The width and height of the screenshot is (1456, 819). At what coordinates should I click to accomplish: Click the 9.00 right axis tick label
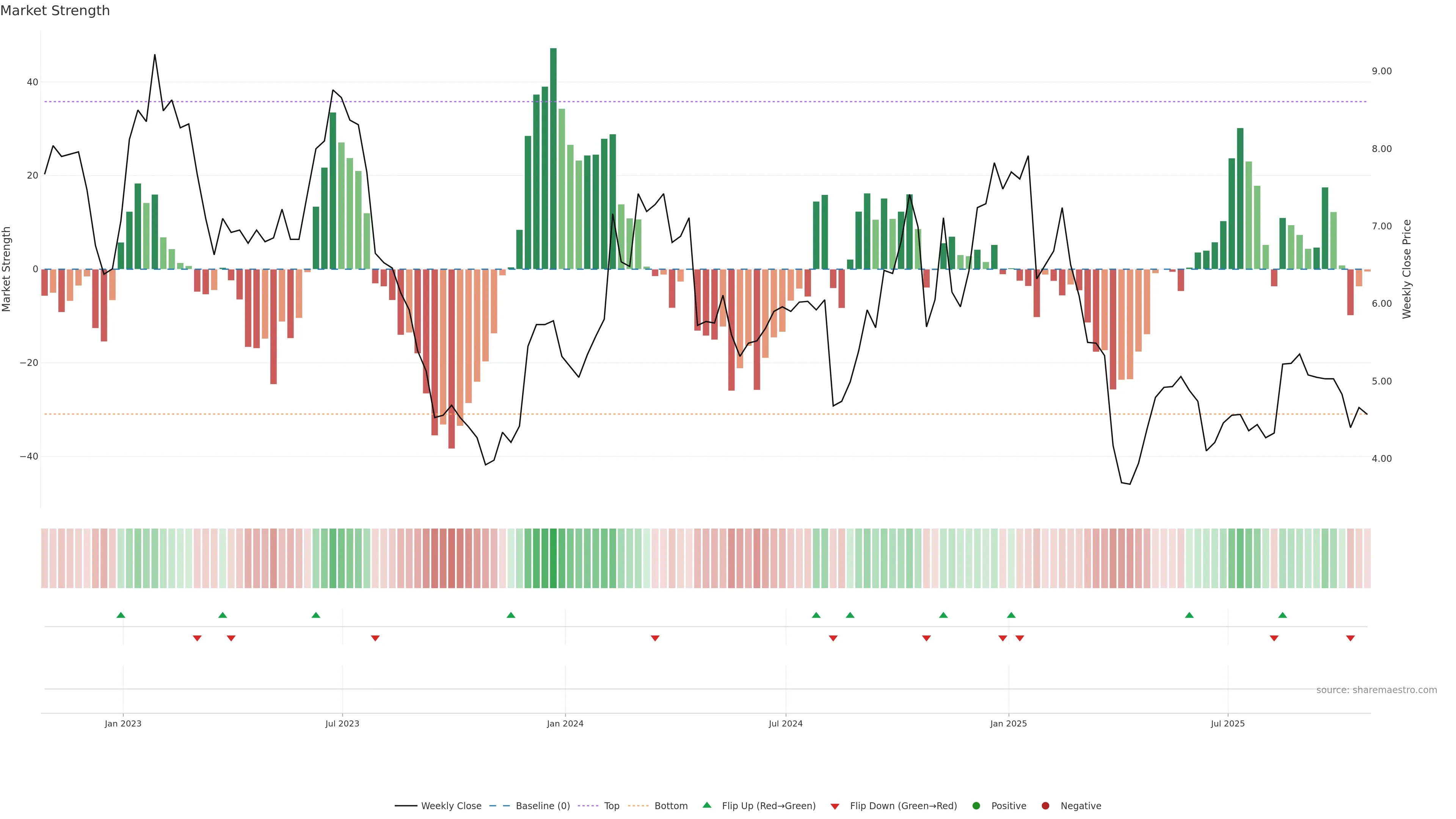click(x=1381, y=71)
